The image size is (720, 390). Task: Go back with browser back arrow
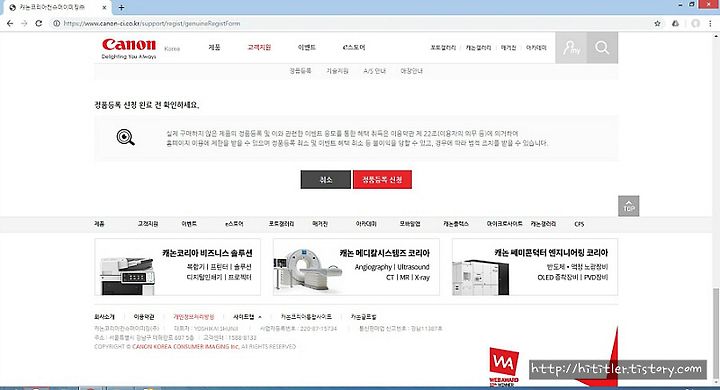10,23
